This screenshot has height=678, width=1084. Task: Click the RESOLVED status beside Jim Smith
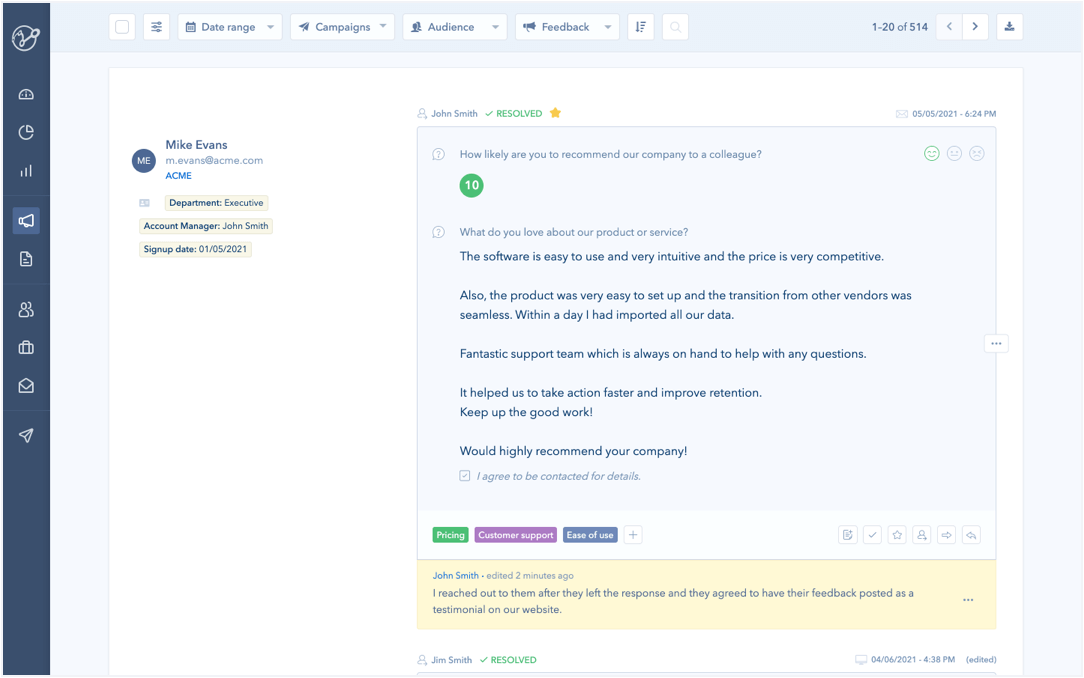tap(508, 660)
